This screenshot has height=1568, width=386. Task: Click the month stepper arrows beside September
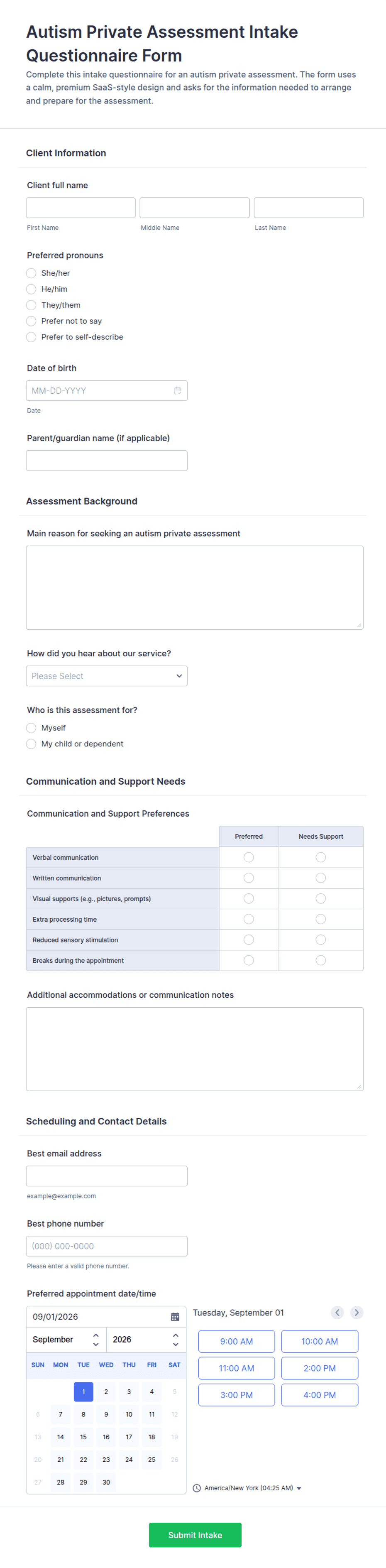[x=95, y=1340]
